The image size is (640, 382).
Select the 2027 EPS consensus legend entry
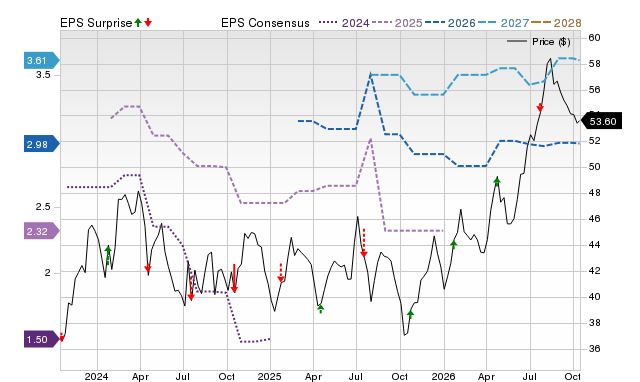click(503, 23)
